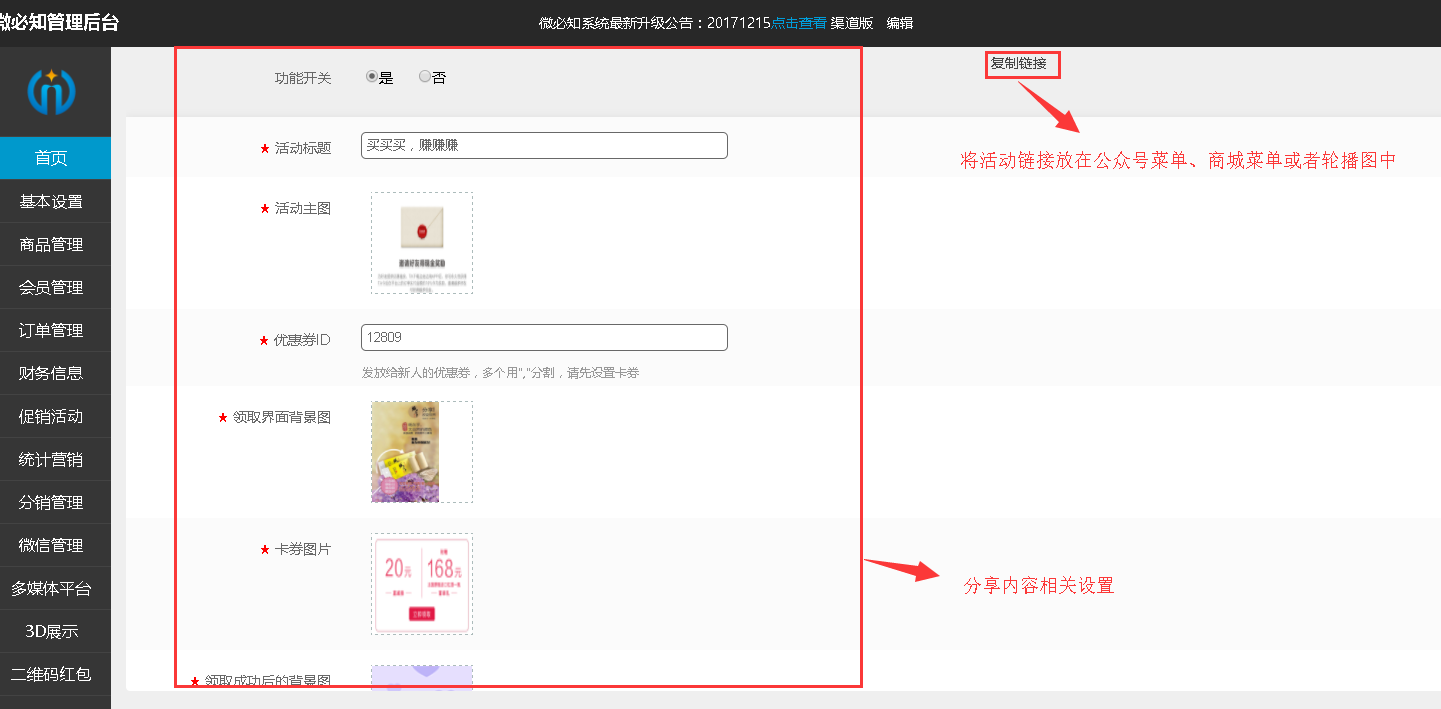Image resolution: width=1441 pixels, height=709 pixels.
Task: Select the 是 radio for 功能开关
Action: 371,75
